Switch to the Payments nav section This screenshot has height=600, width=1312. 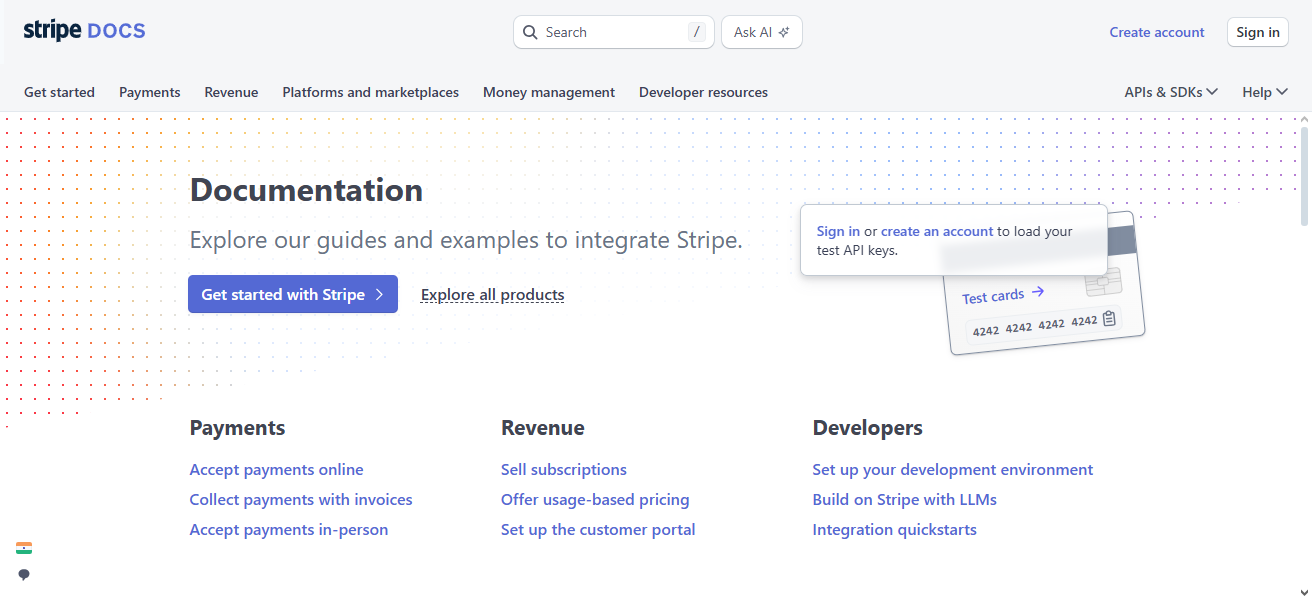tap(149, 91)
